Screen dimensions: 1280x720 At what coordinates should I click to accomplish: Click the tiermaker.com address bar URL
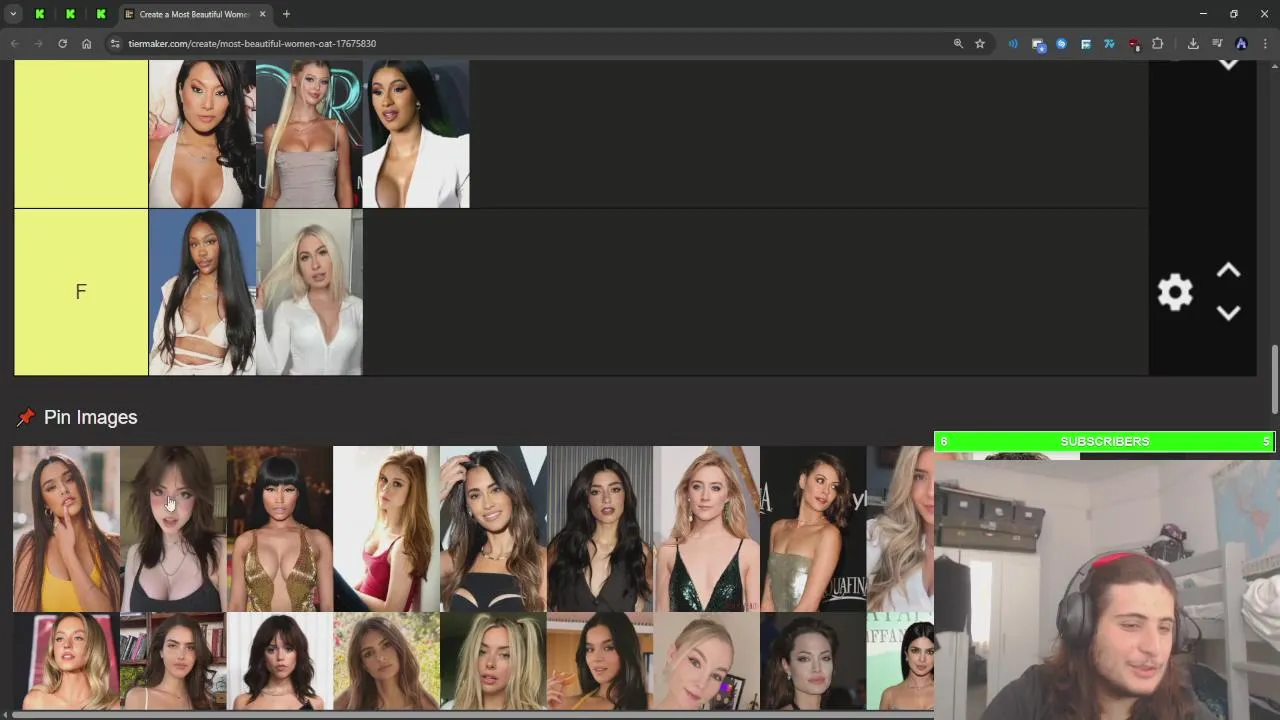(x=252, y=44)
